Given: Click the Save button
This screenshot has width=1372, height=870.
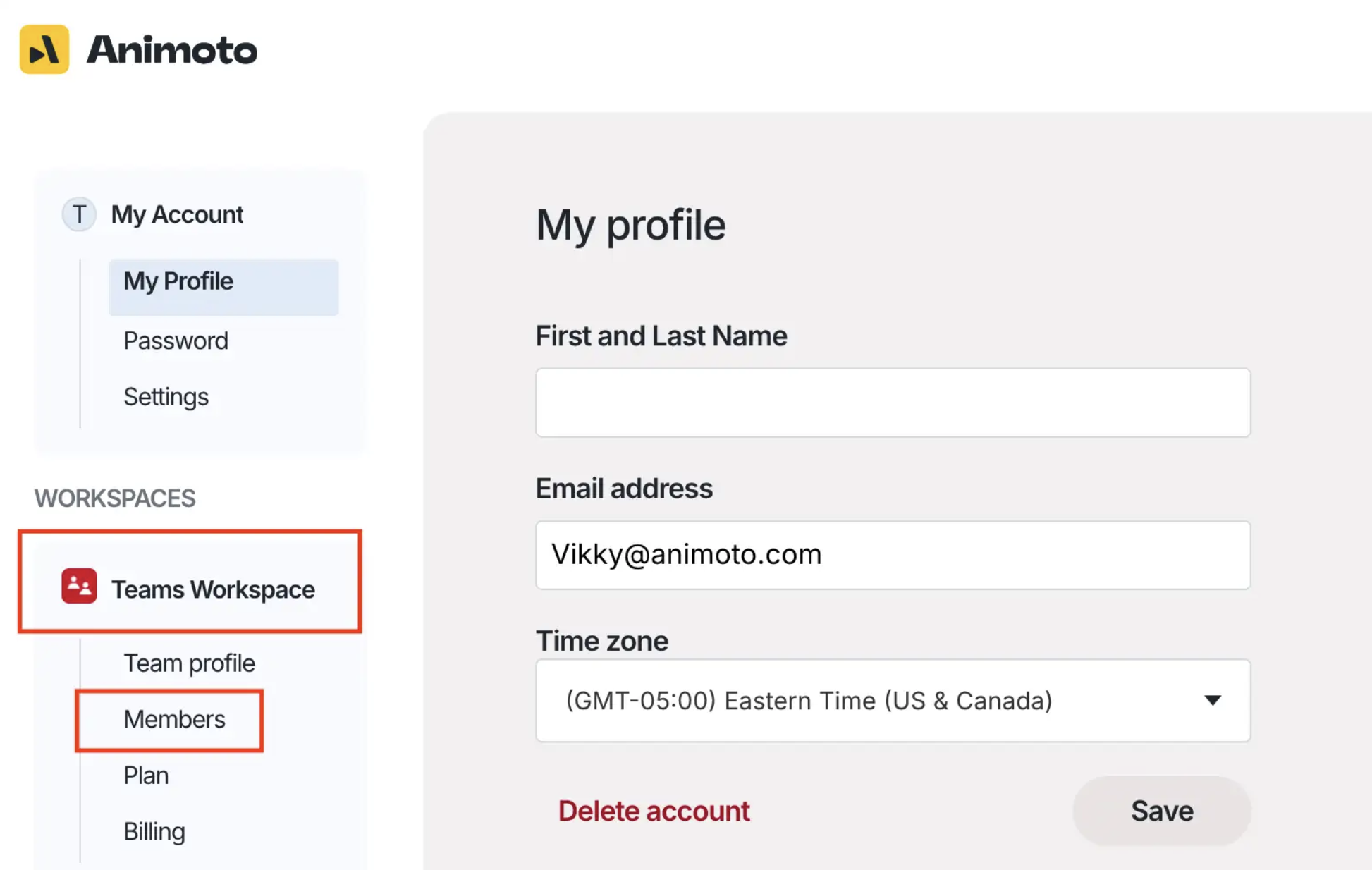Looking at the screenshot, I should [1161, 811].
